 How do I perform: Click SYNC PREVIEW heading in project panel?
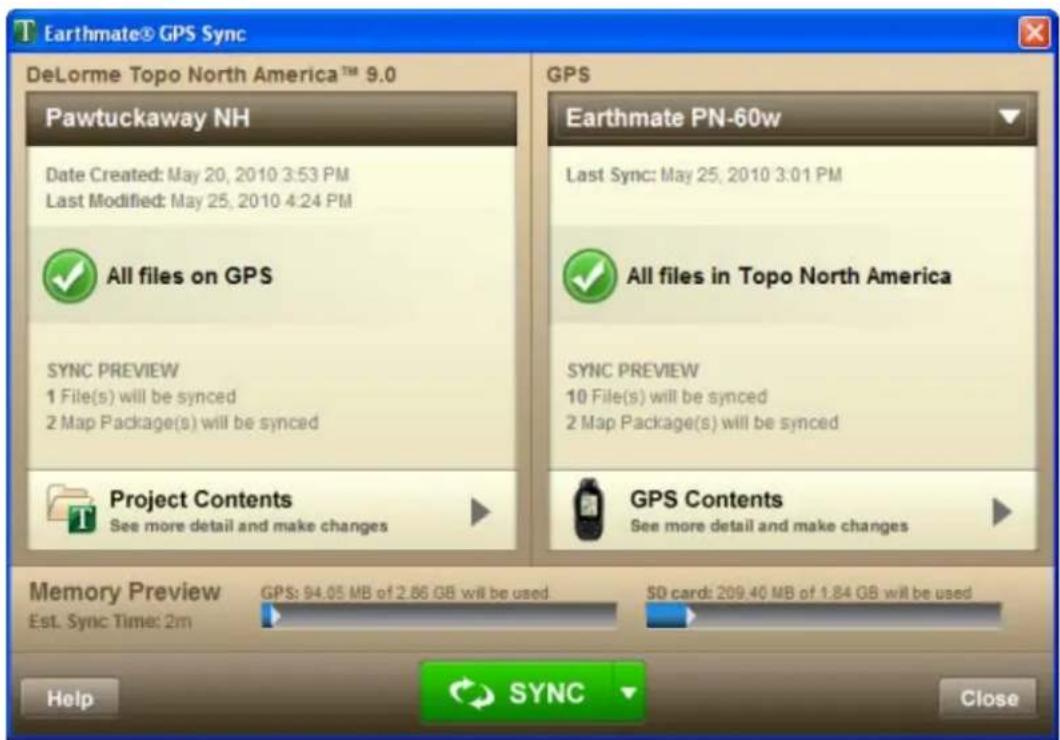tap(113, 370)
